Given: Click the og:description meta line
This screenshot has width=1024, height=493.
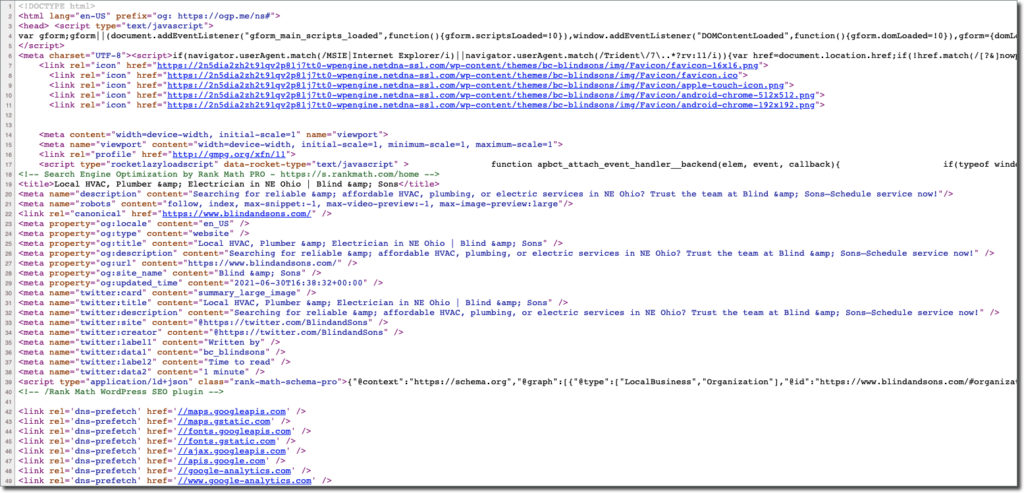Looking at the screenshot, I should point(506,253).
